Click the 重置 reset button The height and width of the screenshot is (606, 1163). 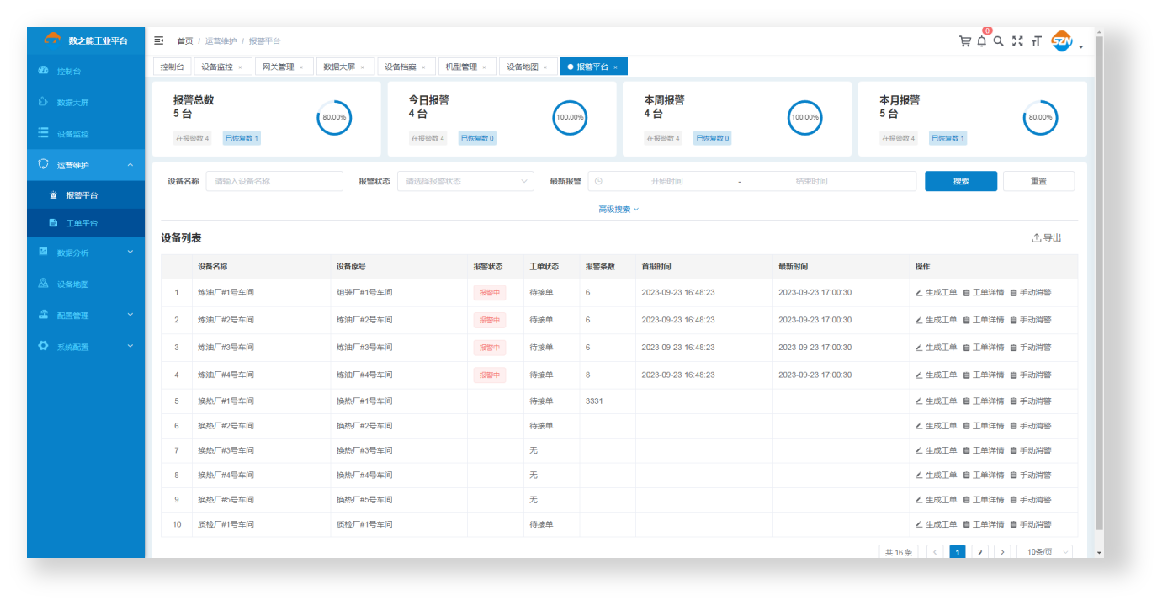1038,181
